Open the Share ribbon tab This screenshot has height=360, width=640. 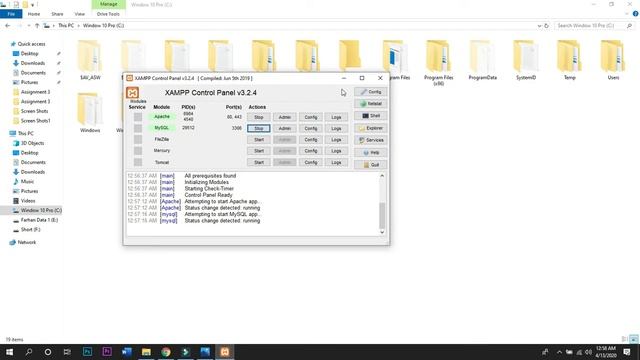point(57,14)
